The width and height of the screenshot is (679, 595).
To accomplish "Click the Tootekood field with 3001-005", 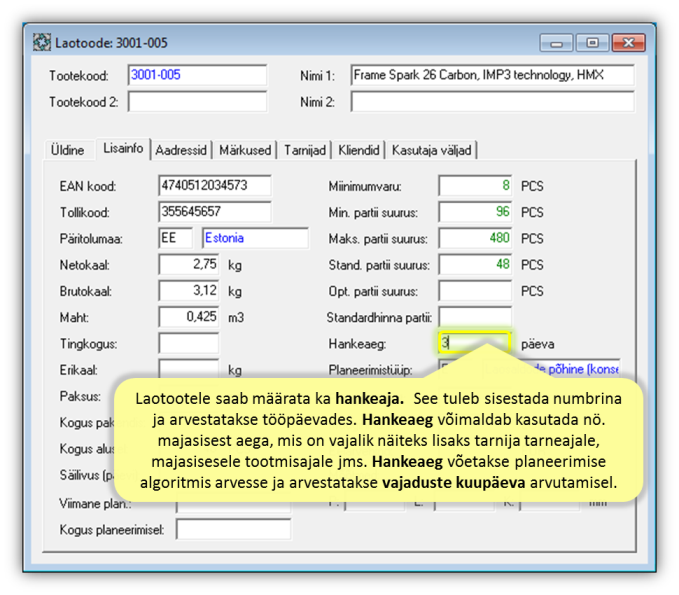I will pos(197,75).
